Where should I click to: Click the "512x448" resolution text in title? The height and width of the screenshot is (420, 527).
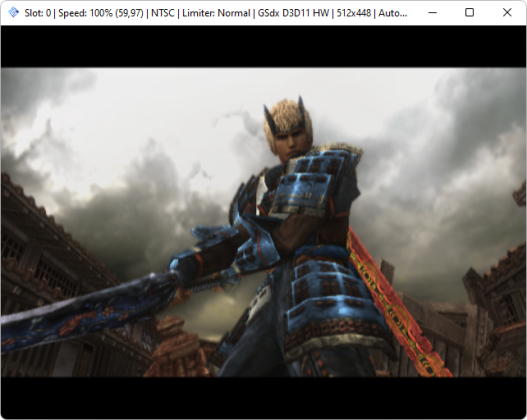[354, 13]
